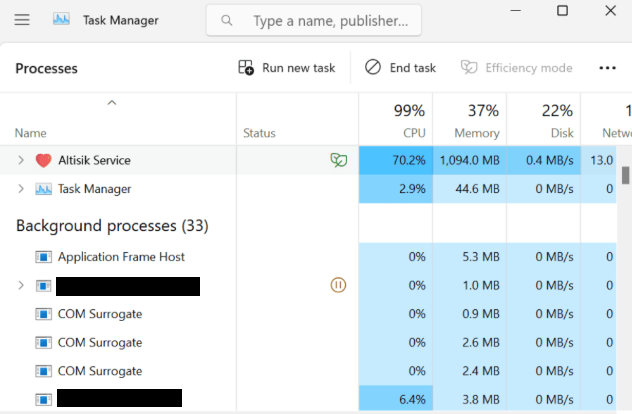Sort processes by Disk column
This screenshot has width=632, height=414.
point(544,120)
